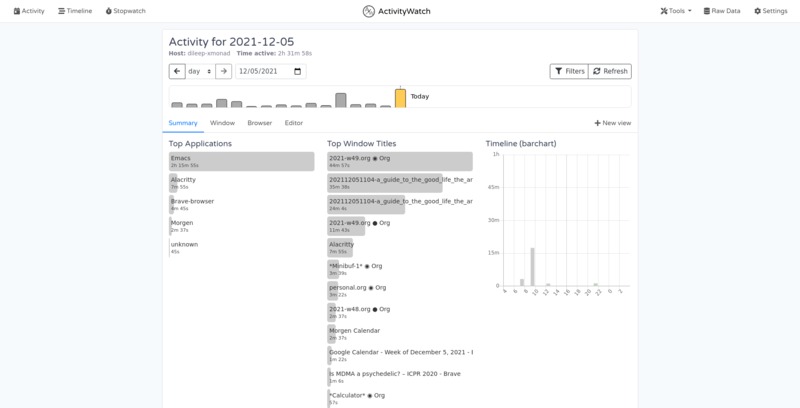Select the Brave-browser application row
This screenshot has width=800, height=408.
coord(242,205)
